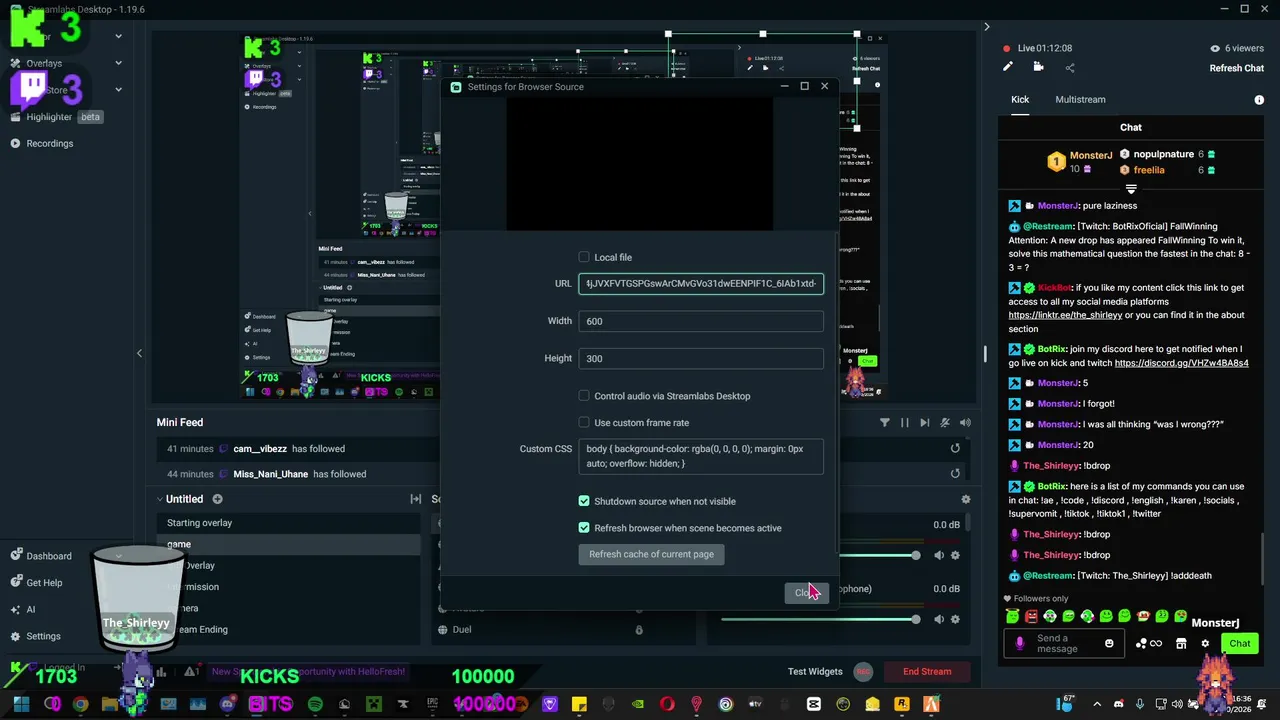
Task: Expand the Untitled scene collection dropdown
Action: tap(159, 499)
